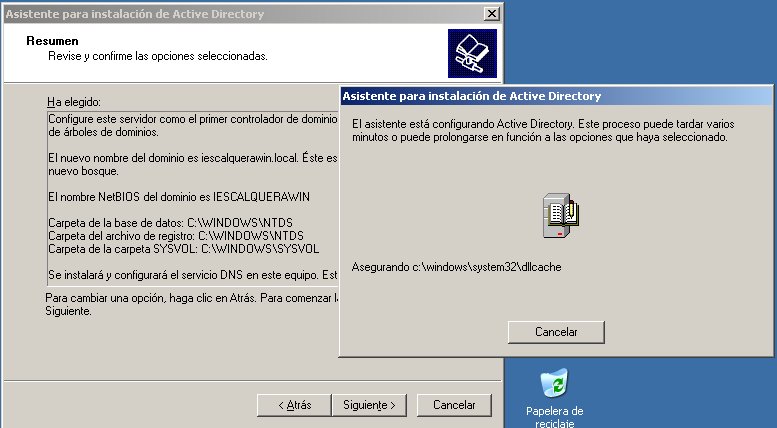Screen dimensions: 777x428
Task: Click the 'El asistente está configurando Active Directory' message
Action: [x=543, y=130]
